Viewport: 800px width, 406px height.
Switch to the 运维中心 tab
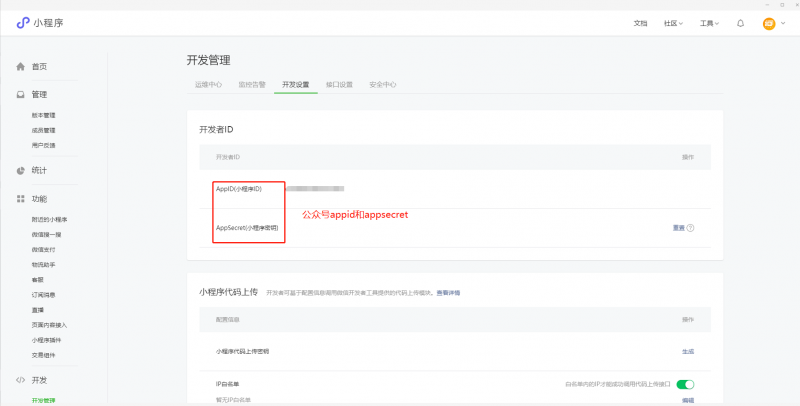pos(208,85)
